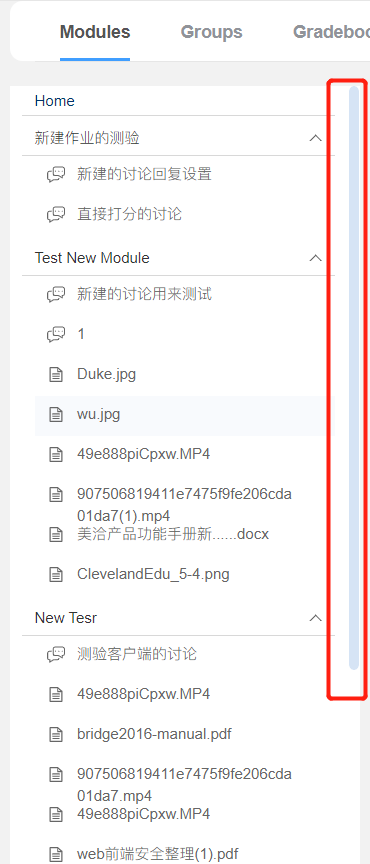Open 907506819411e7475f9fe206cda01da7(1).mp4 video
Viewport: 370px width, 864px height.
point(184,505)
